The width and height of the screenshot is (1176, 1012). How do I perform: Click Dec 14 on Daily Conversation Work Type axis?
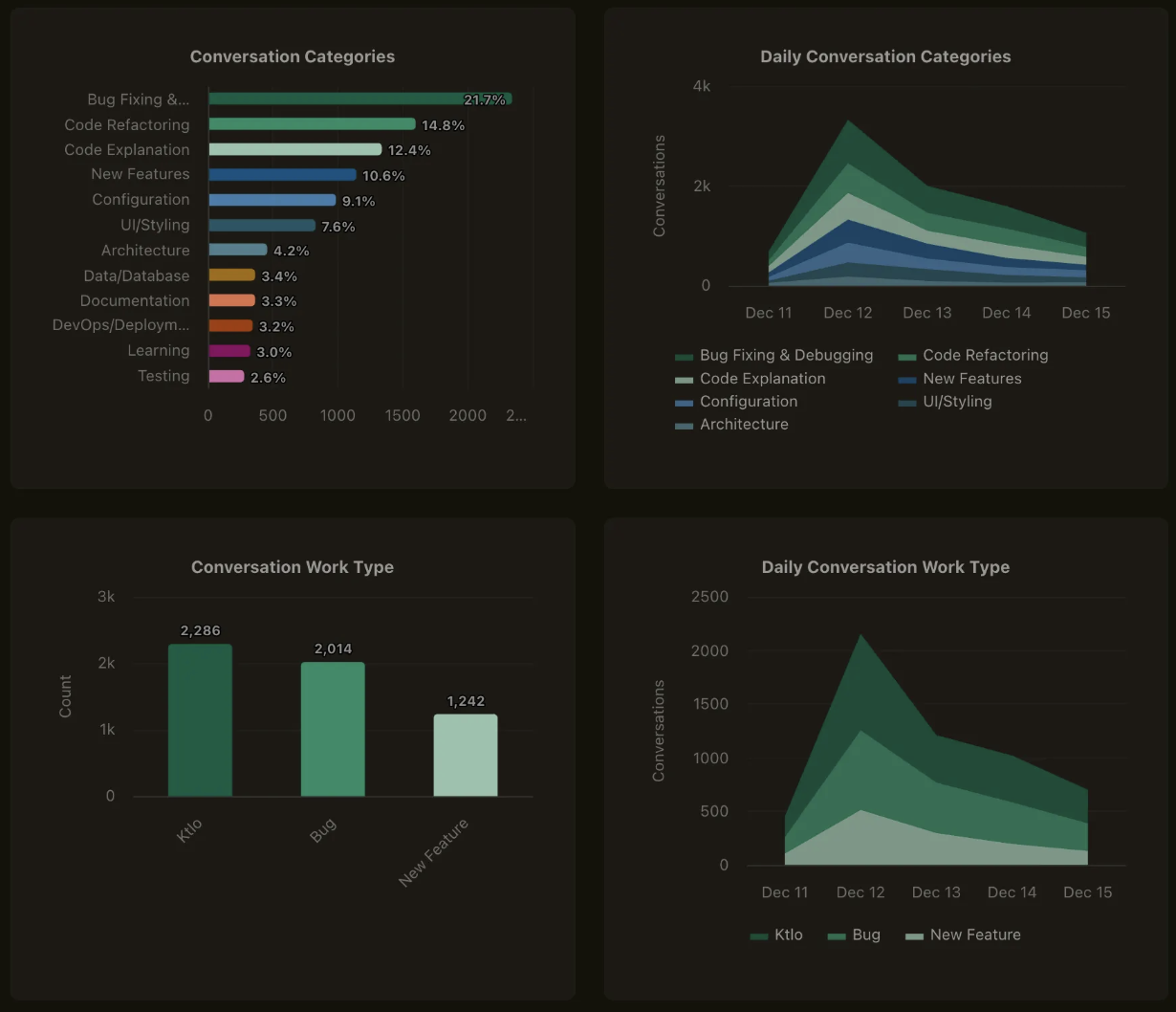coord(1012,892)
